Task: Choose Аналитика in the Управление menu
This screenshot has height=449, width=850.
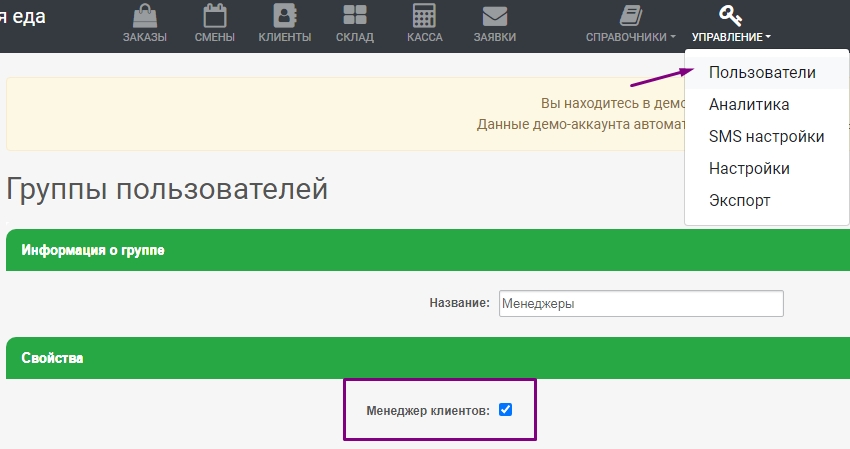Action: point(749,105)
